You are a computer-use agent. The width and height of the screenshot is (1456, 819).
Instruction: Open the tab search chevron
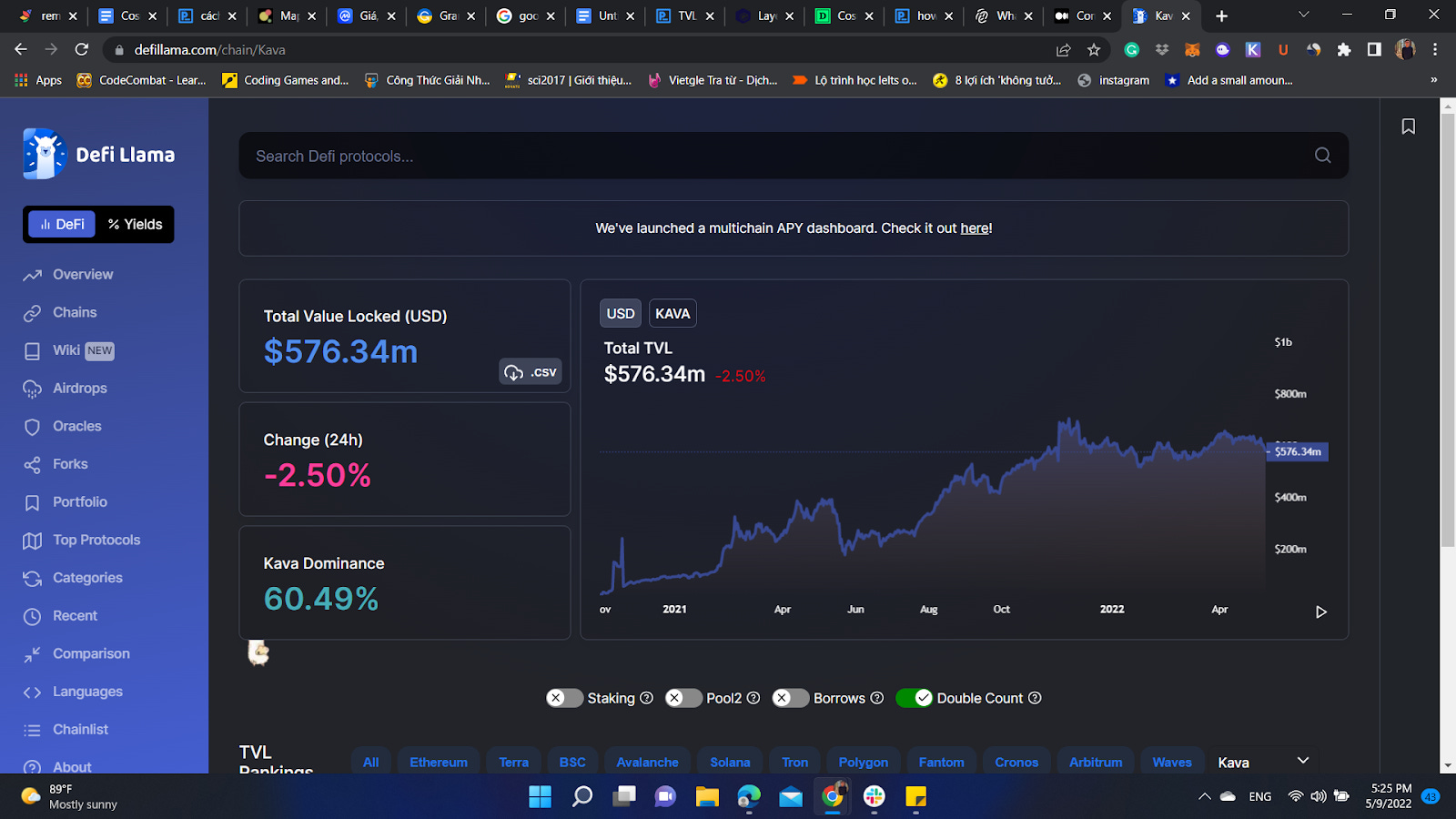[x=1303, y=15]
